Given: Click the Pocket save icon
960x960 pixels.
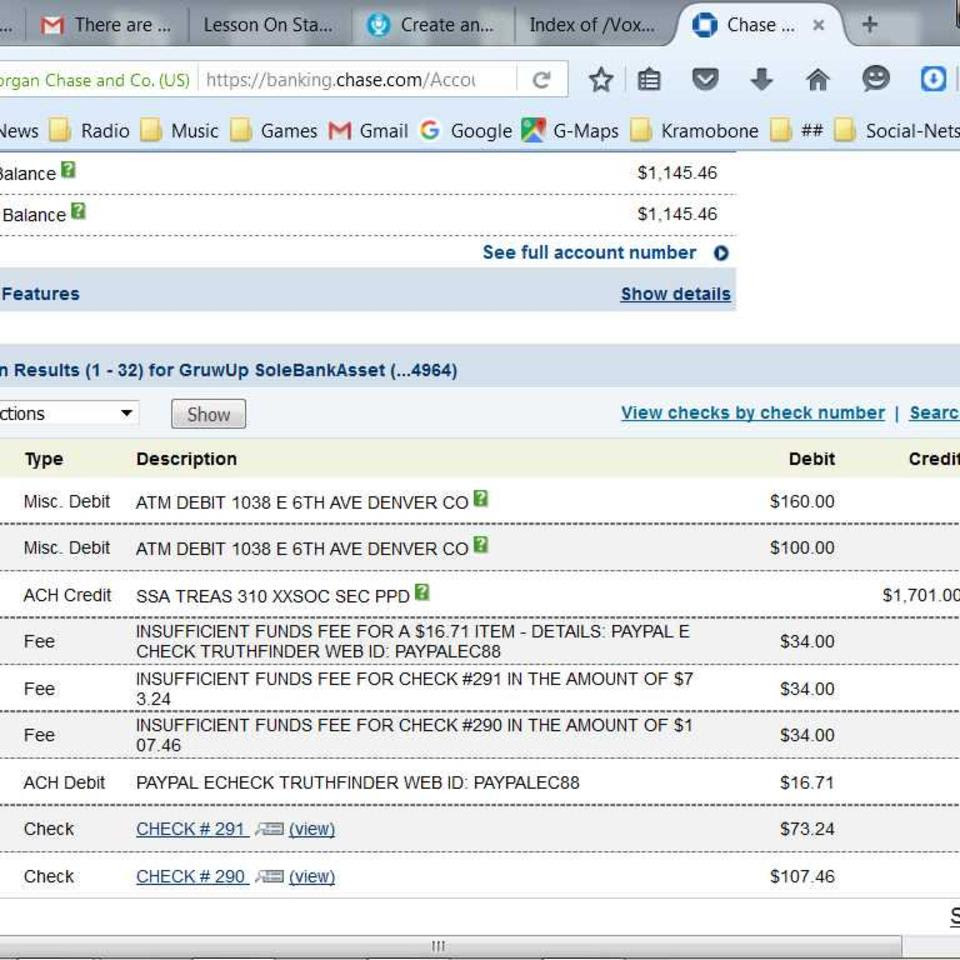Looking at the screenshot, I should 705,80.
